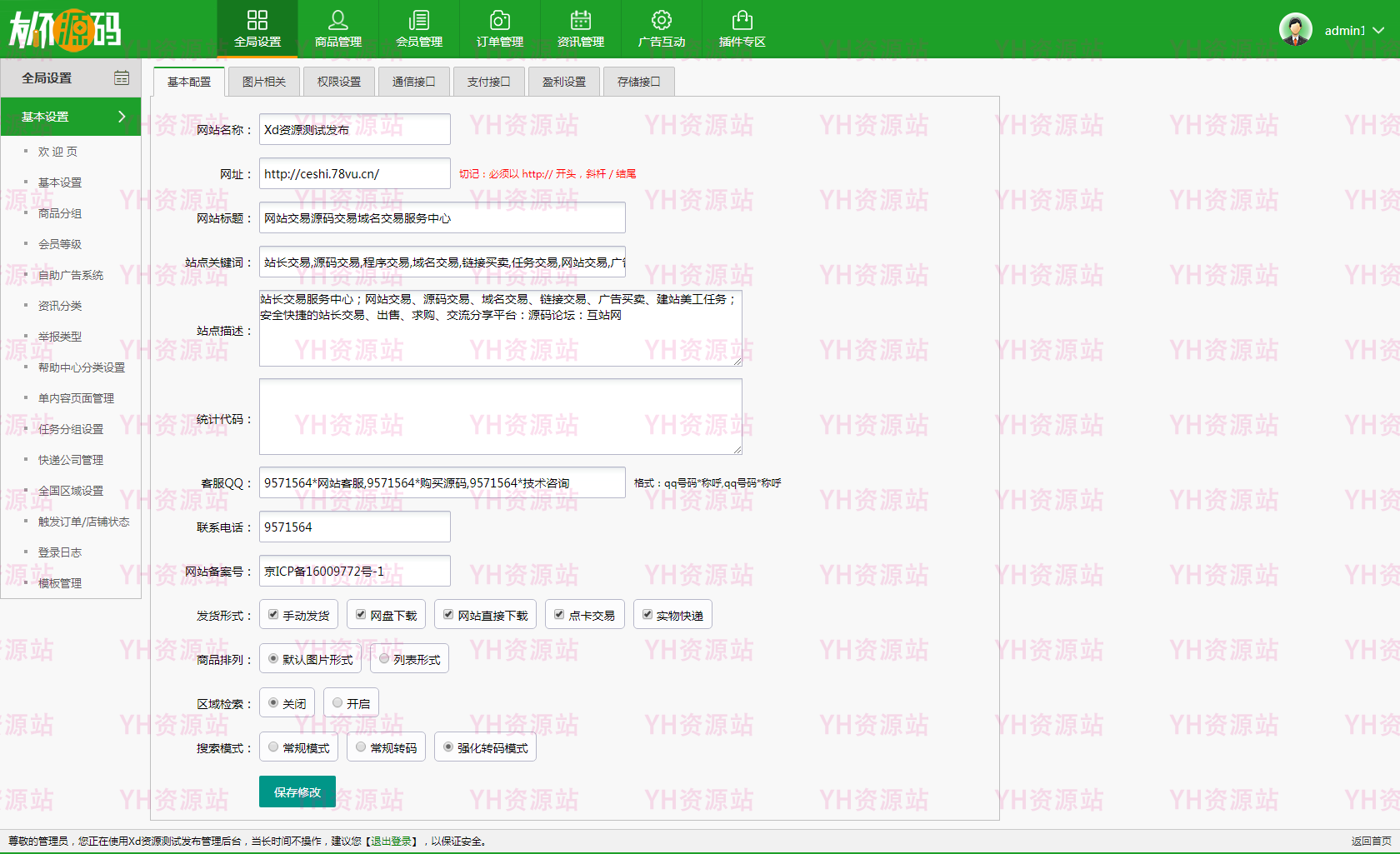Image resolution: width=1400 pixels, height=854 pixels.
Task: Open 广告互动 gear icon in top navigation
Action: pyautogui.click(x=662, y=20)
